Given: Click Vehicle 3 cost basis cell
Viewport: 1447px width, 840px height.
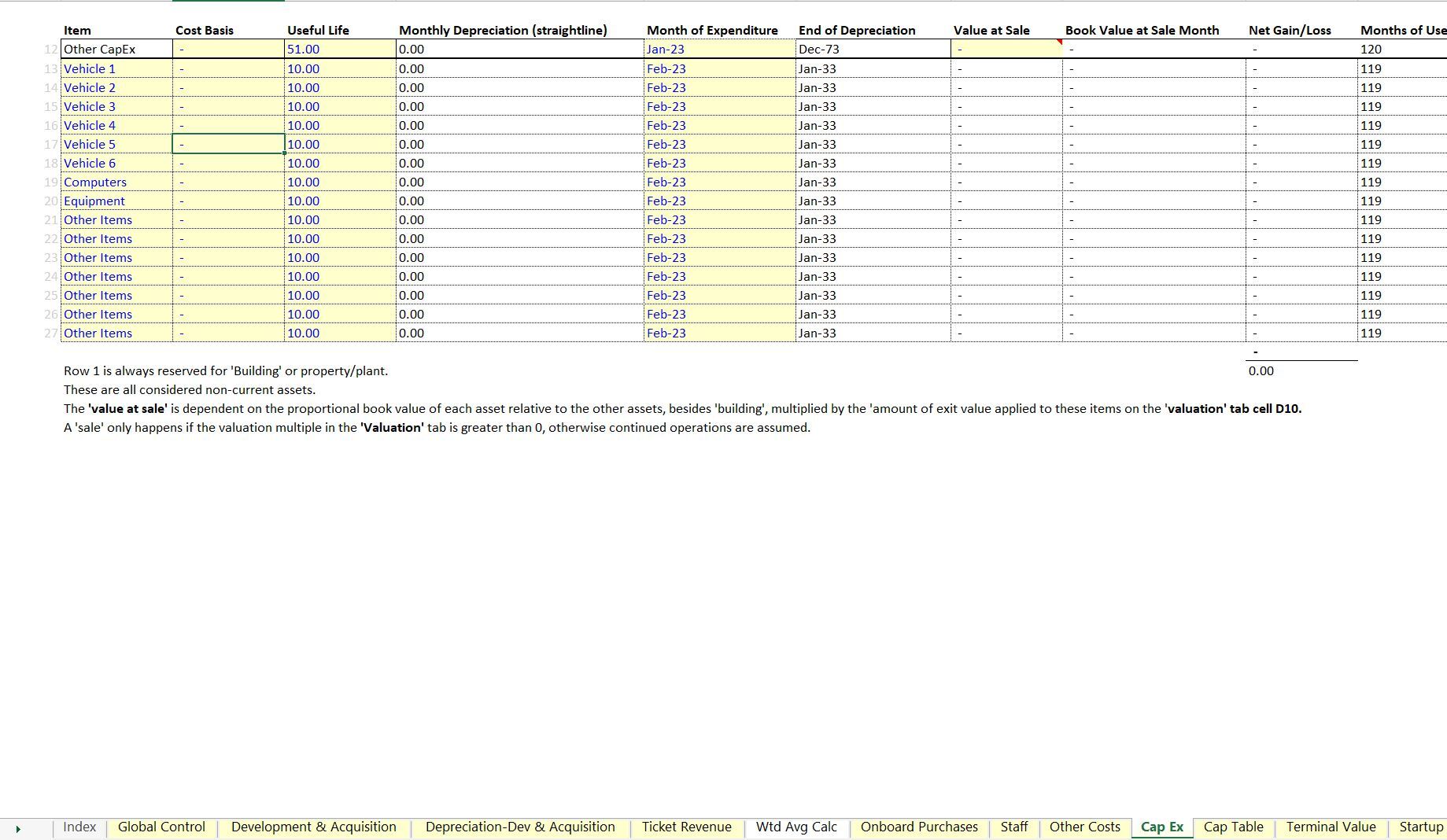Looking at the screenshot, I should tap(228, 106).
